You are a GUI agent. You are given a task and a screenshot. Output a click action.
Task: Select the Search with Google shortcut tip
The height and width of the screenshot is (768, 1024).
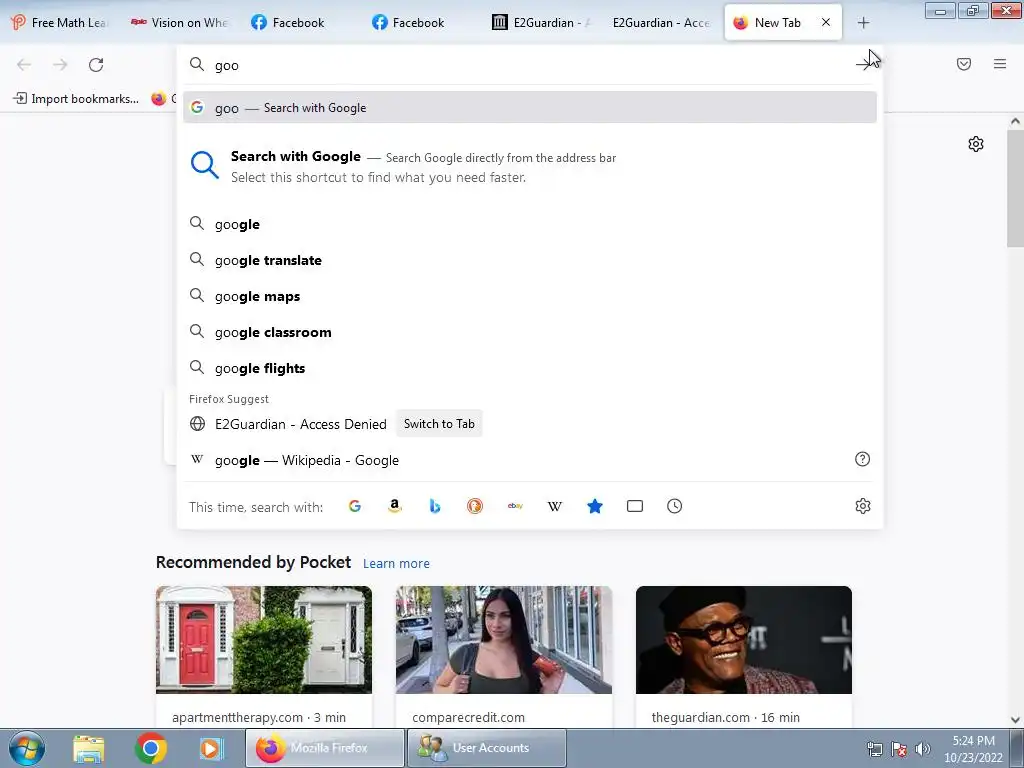click(x=530, y=167)
